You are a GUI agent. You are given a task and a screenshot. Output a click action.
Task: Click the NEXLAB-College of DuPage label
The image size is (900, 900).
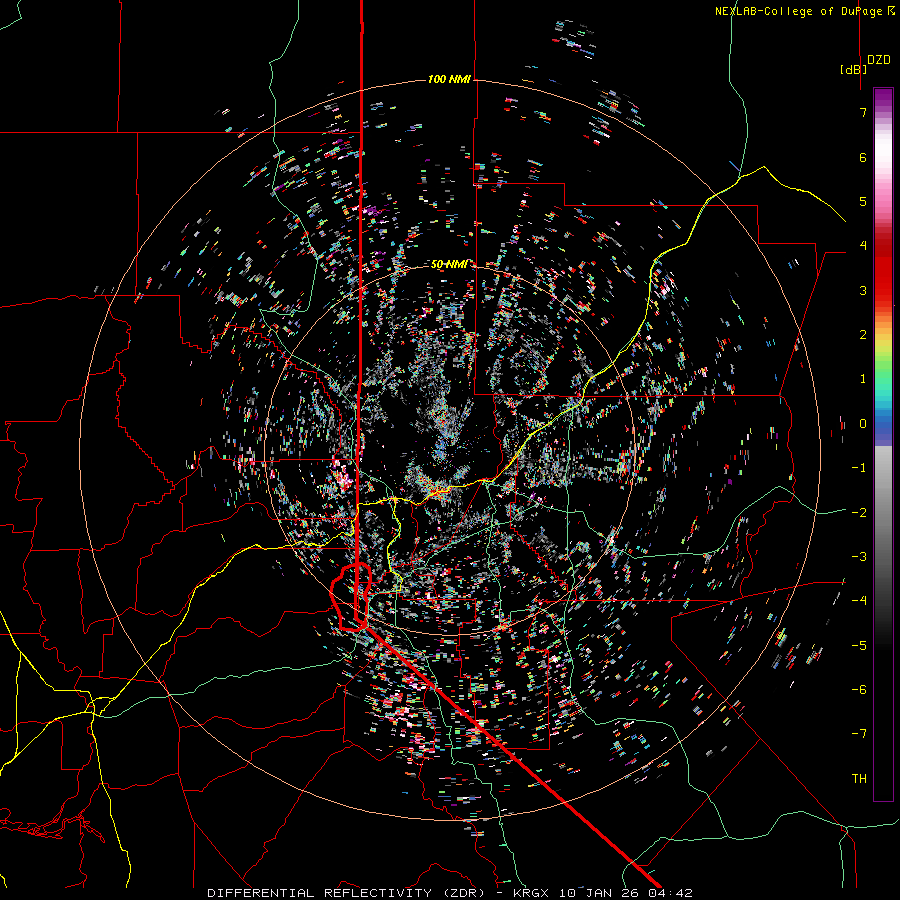pyautogui.click(x=804, y=11)
